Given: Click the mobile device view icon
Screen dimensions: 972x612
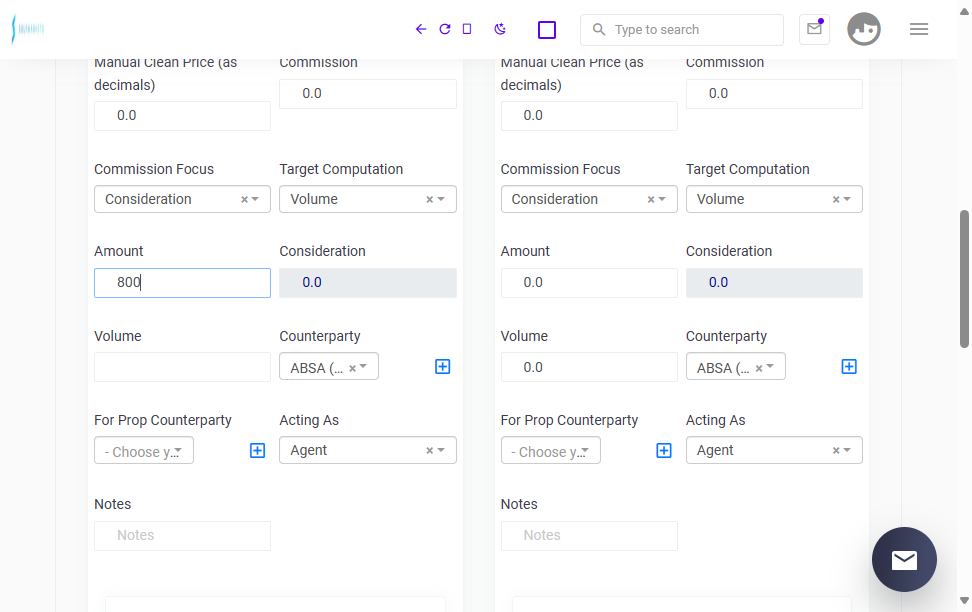Looking at the screenshot, I should point(467,29).
